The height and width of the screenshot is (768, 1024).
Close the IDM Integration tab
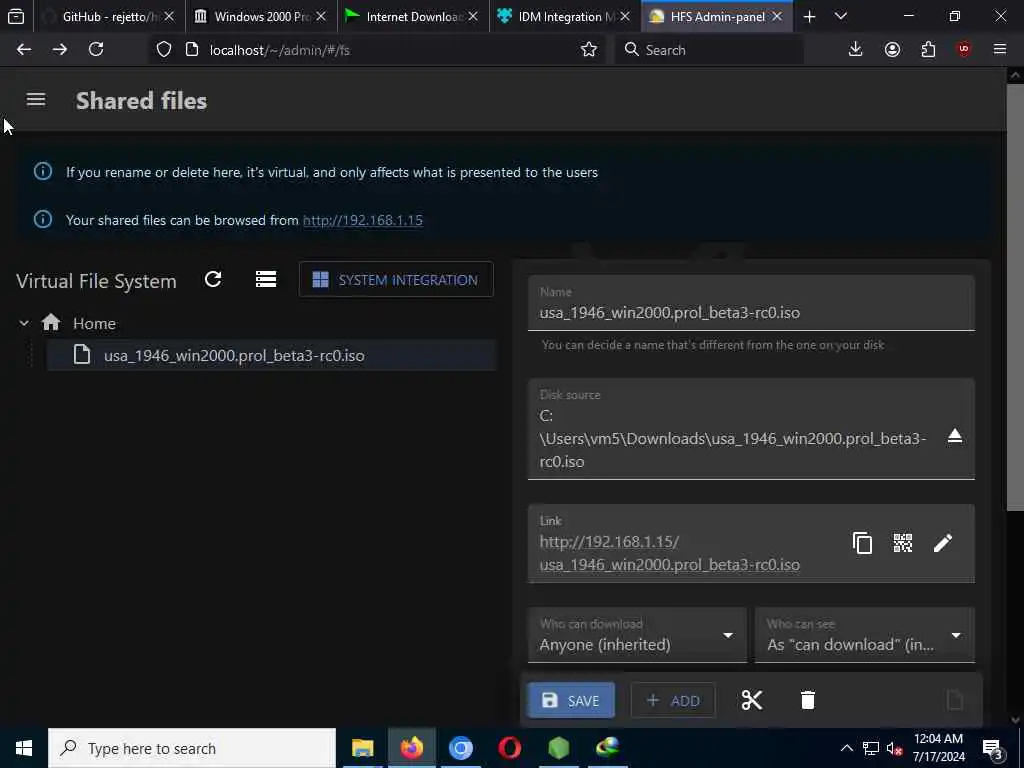(625, 17)
